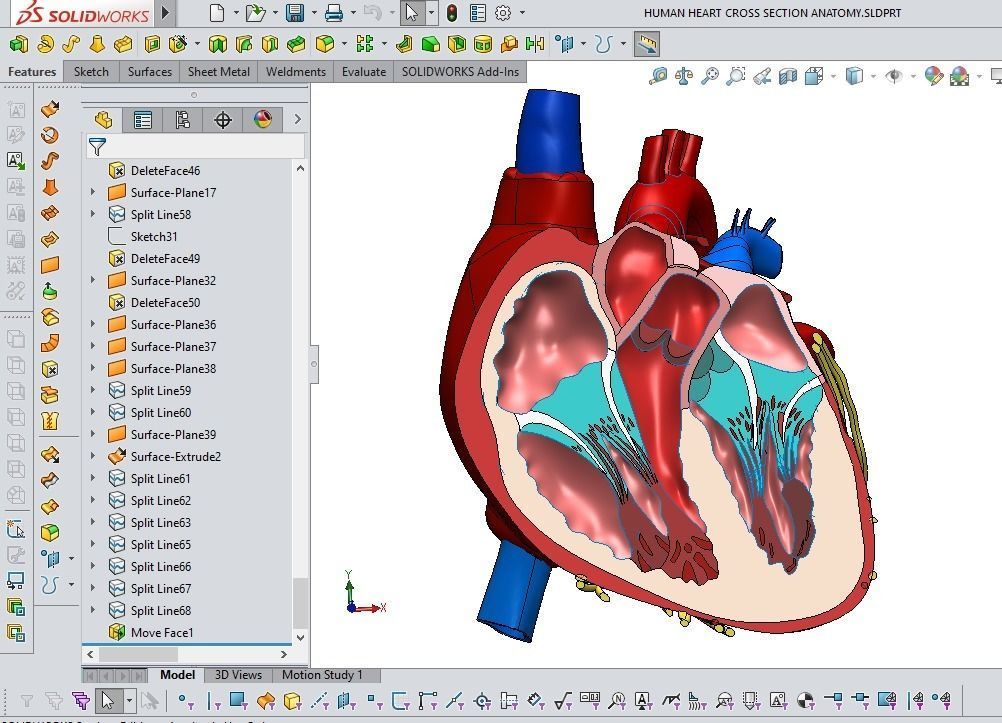Open the SOLIDWORKS Add-Ins tab
Image resolution: width=1002 pixels, height=723 pixels.
pyautogui.click(x=460, y=72)
